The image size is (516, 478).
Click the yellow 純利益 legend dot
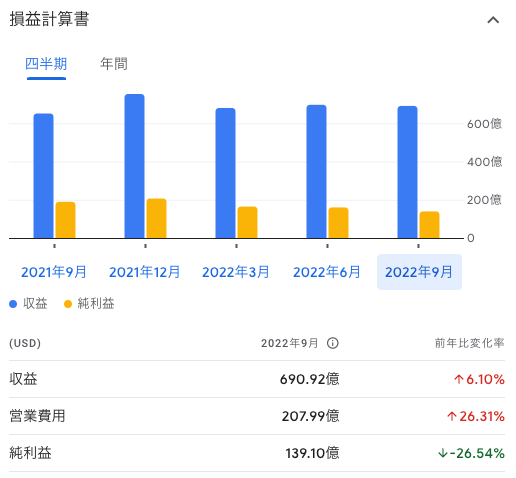click(68, 304)
